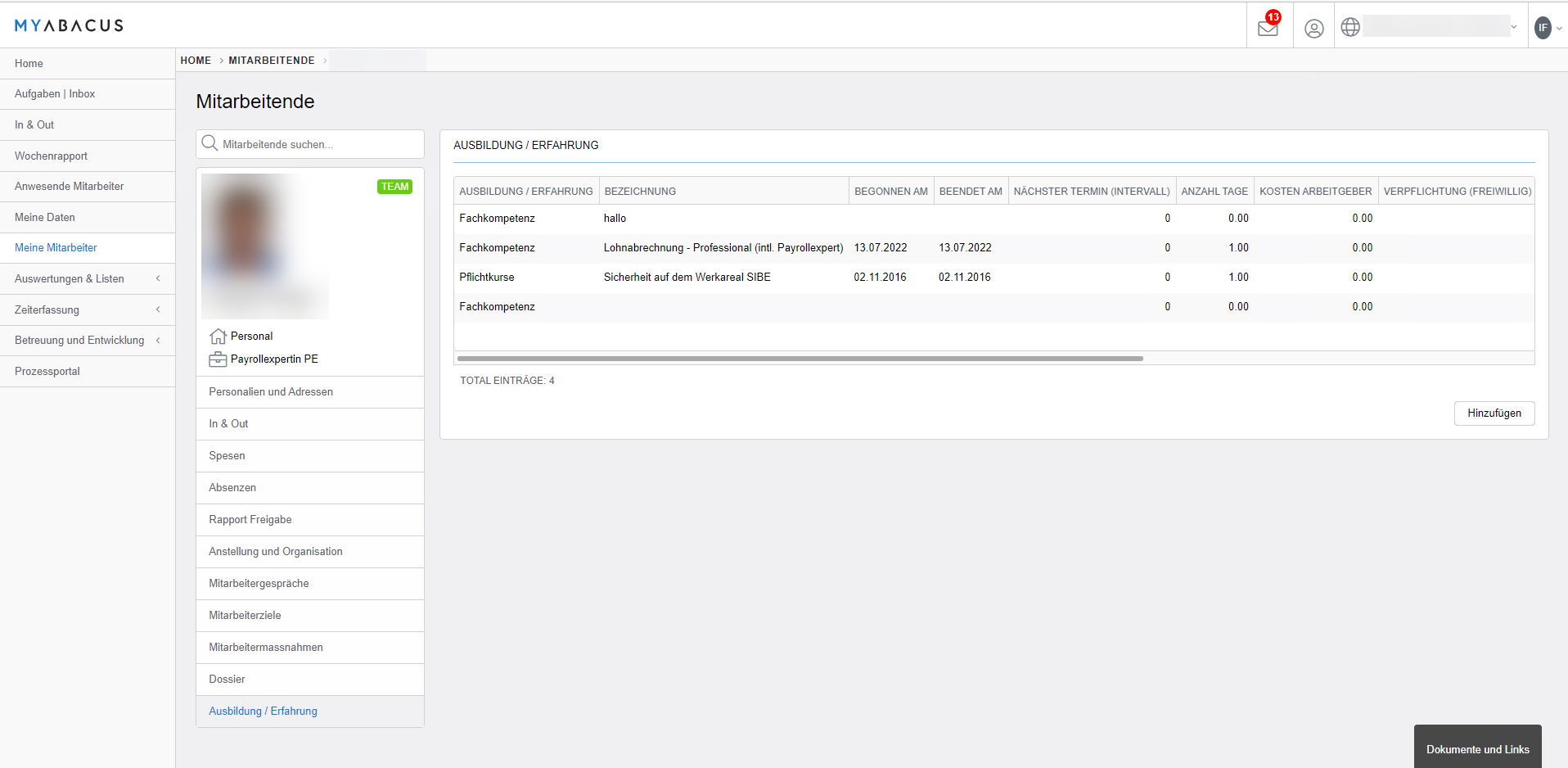Screen dimensions: 1568x768
Task: Open the dropdown next to the globe
Action: tap(1513, 27)
